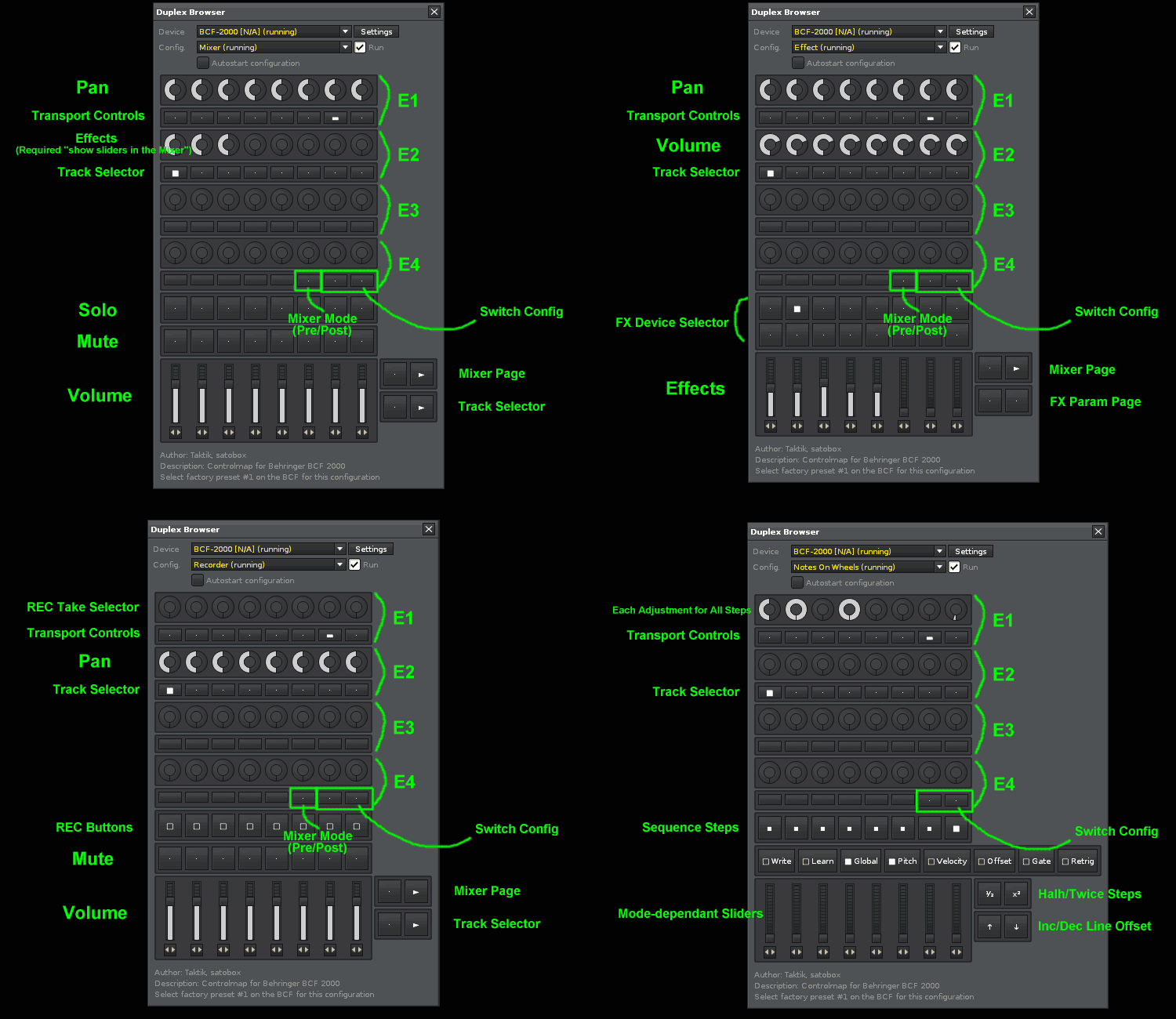Click the first Pan knob in Mixer window
Image resolution: width=1176 pixels, height=1019 pixels.
[x=176, y=90]
